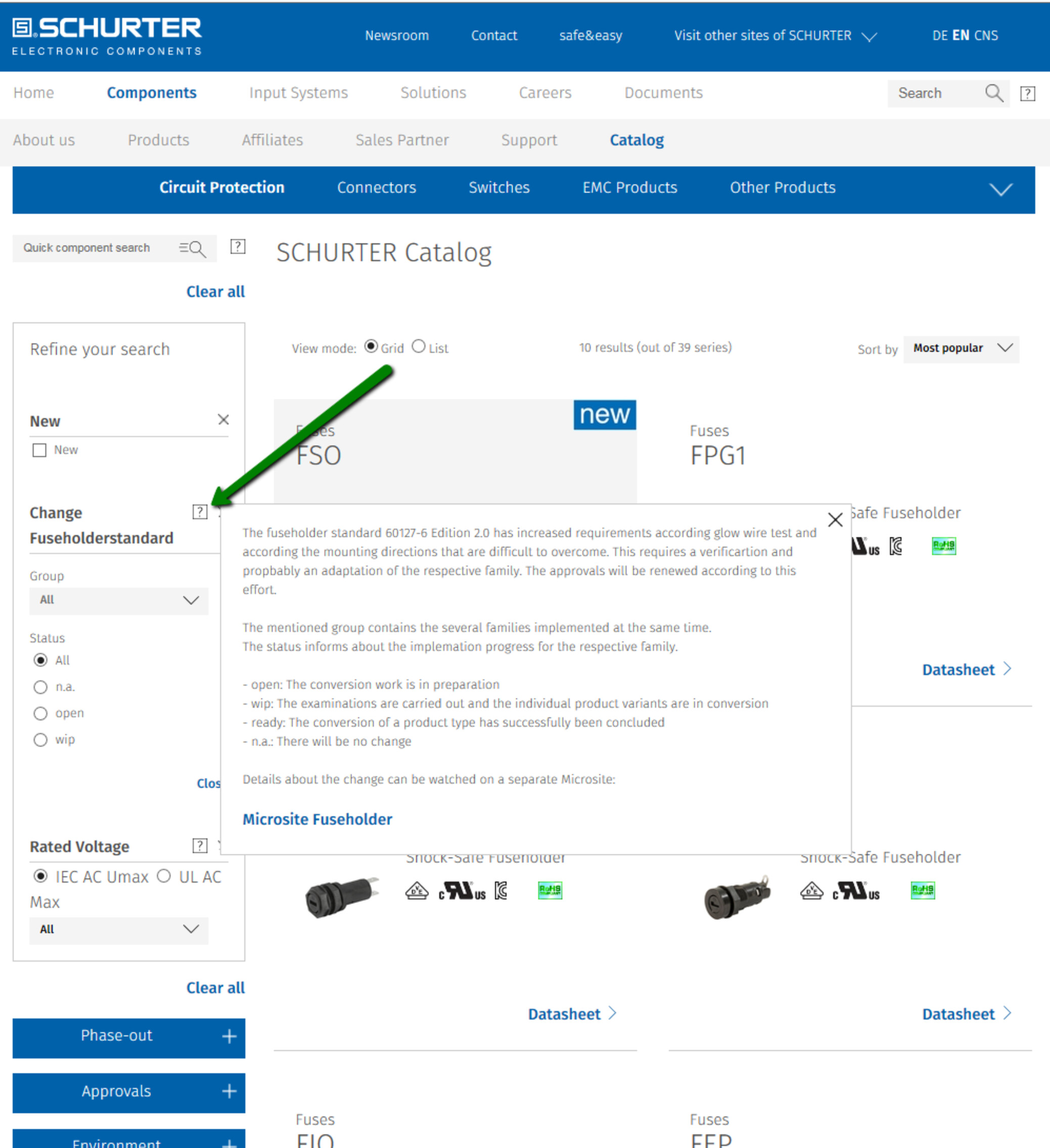Open Datasheet link in lower left card
Screen dimensions: 1050x1148
572,1014
